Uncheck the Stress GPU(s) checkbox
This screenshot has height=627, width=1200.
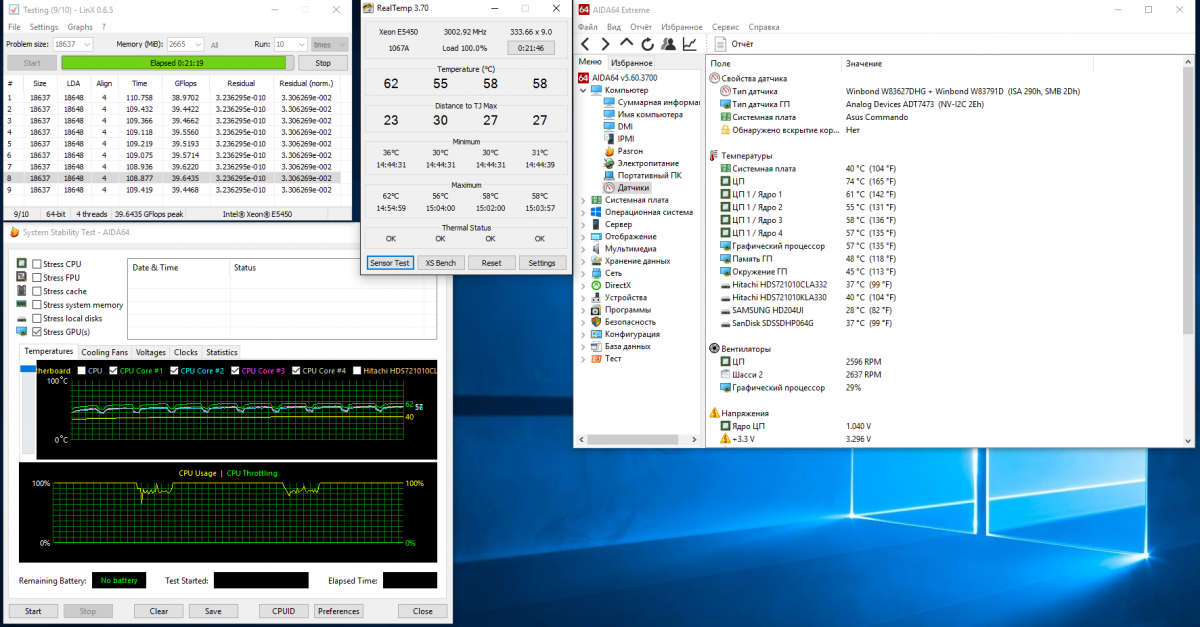[x=37, y=331]
